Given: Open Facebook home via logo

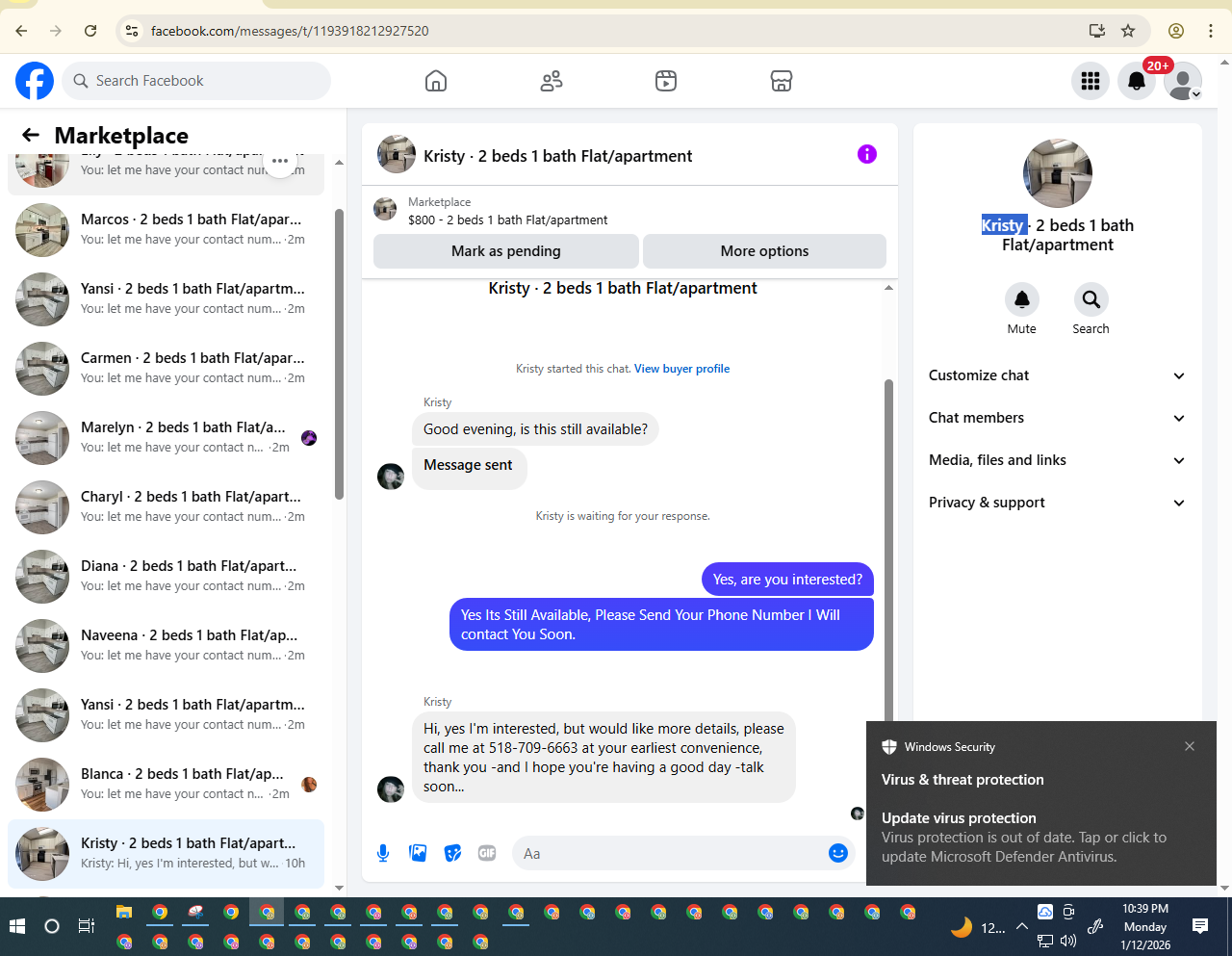Looking at the screenshot, I should [x=35, y=81].
